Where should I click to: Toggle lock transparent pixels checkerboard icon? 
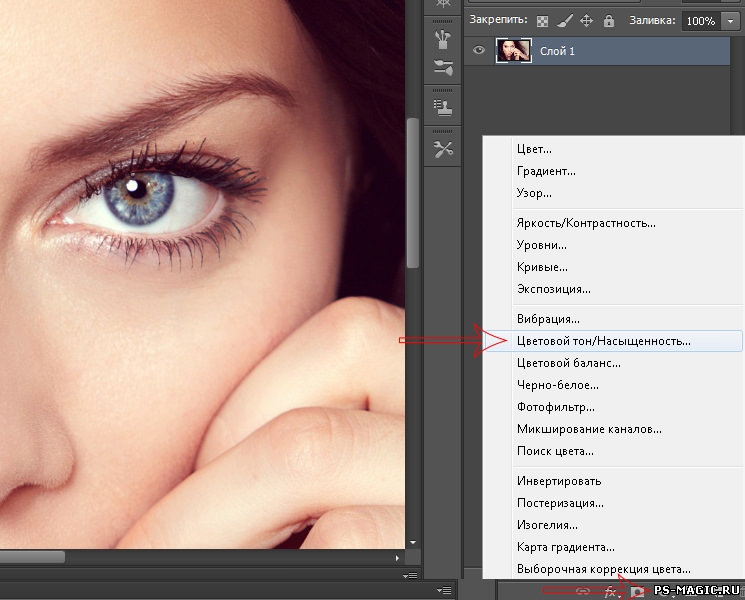tap(543, 20)
